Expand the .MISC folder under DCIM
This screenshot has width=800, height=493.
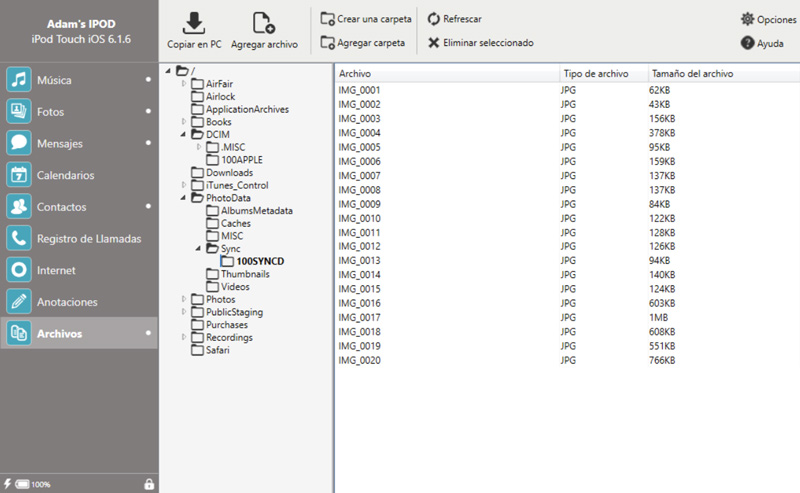[x=199, y=147]
